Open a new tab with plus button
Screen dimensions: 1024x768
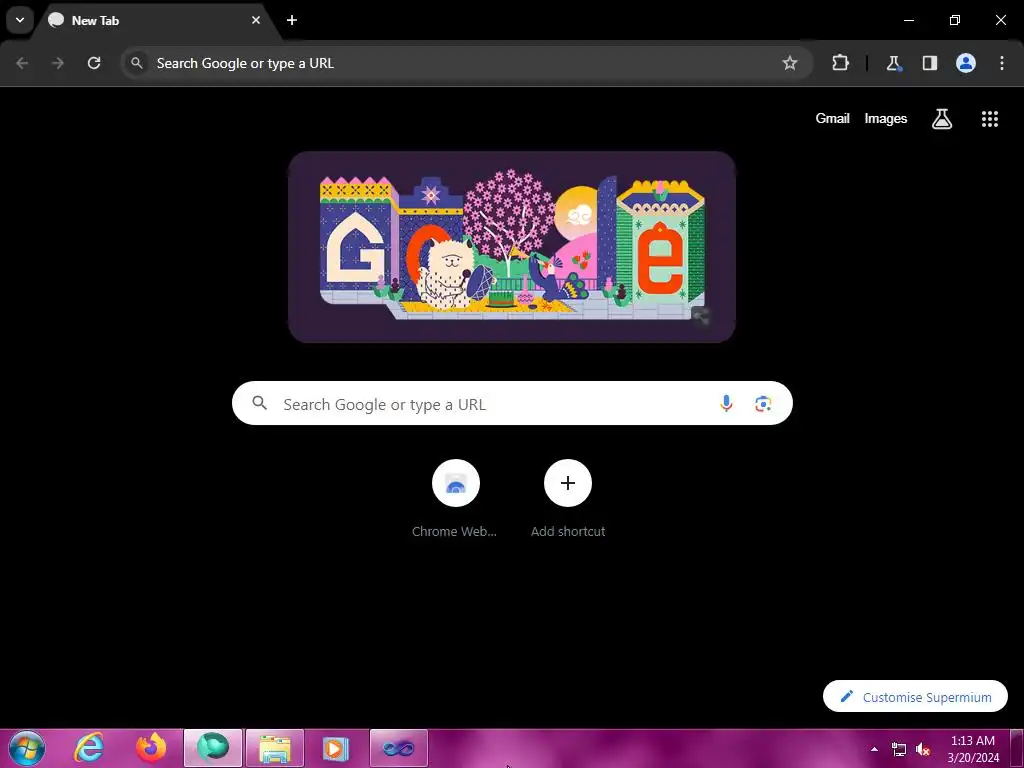point(292,20)
